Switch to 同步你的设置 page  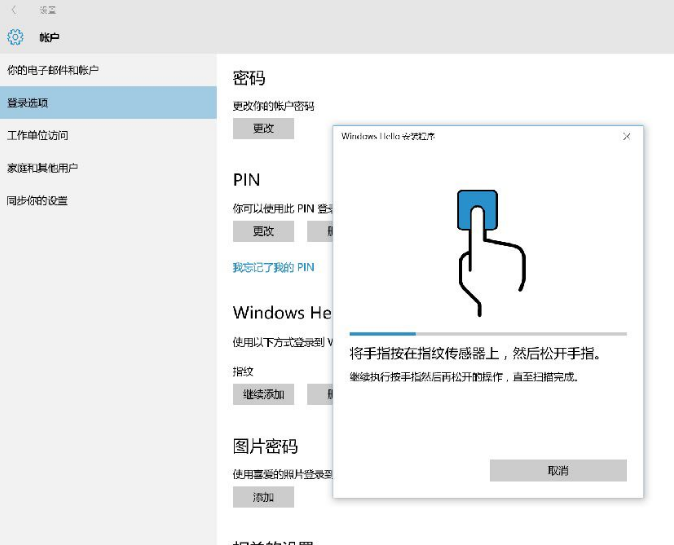[x=38, y=200]
